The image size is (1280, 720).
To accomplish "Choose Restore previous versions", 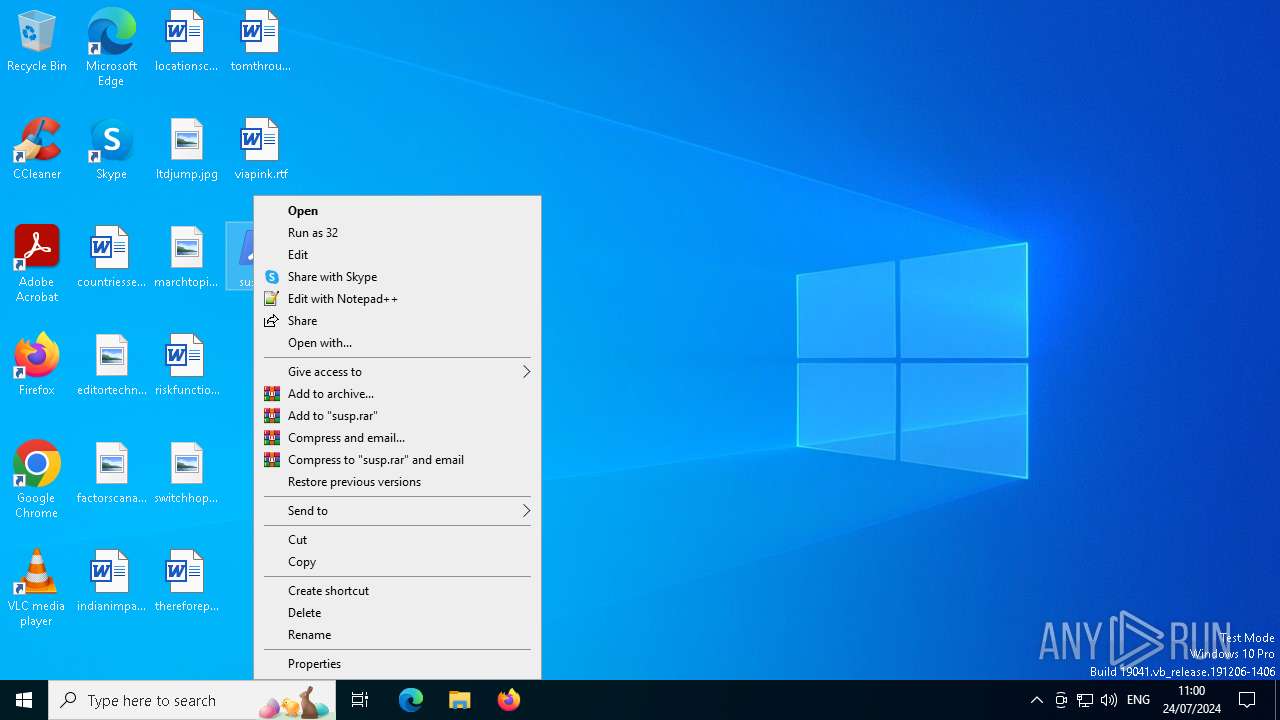I will (398, 482).
